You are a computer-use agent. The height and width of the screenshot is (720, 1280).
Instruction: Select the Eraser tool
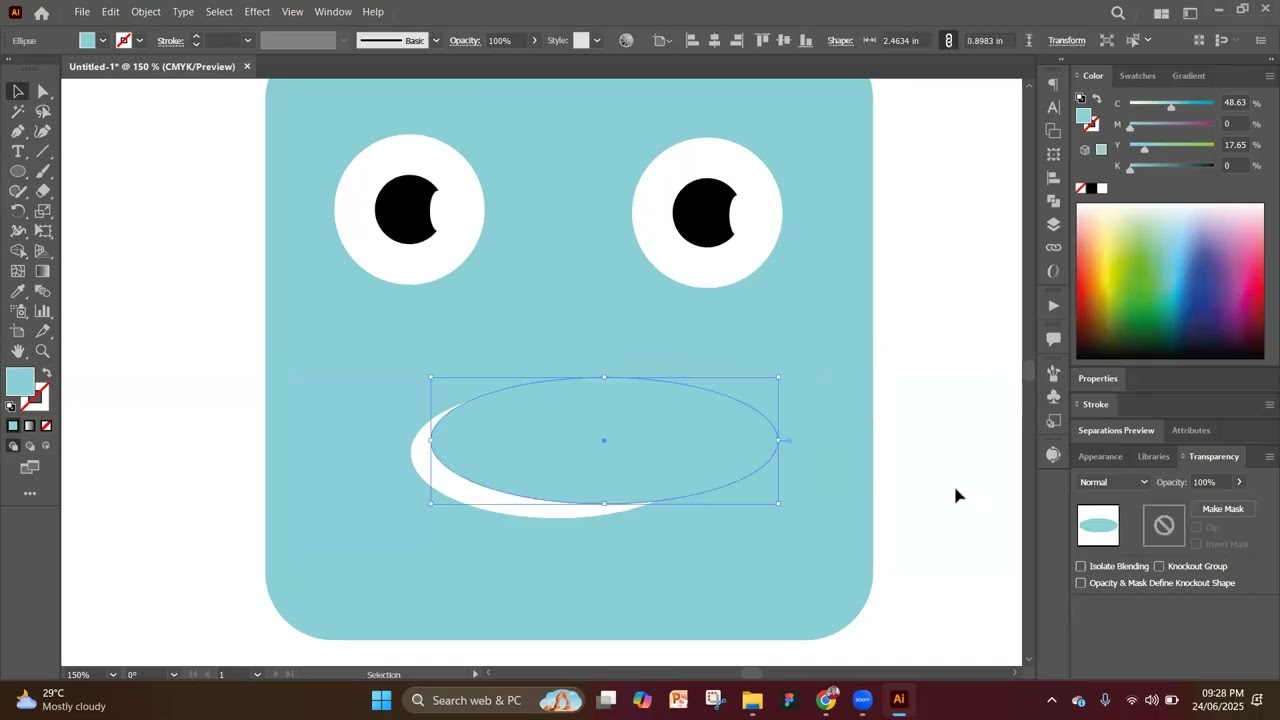coord(43,191)
